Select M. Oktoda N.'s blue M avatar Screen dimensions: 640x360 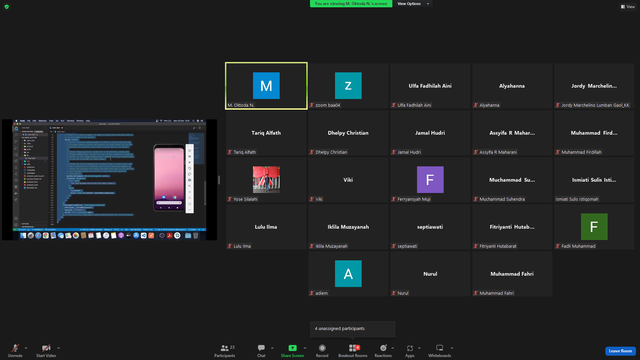(x=266, y=86)
